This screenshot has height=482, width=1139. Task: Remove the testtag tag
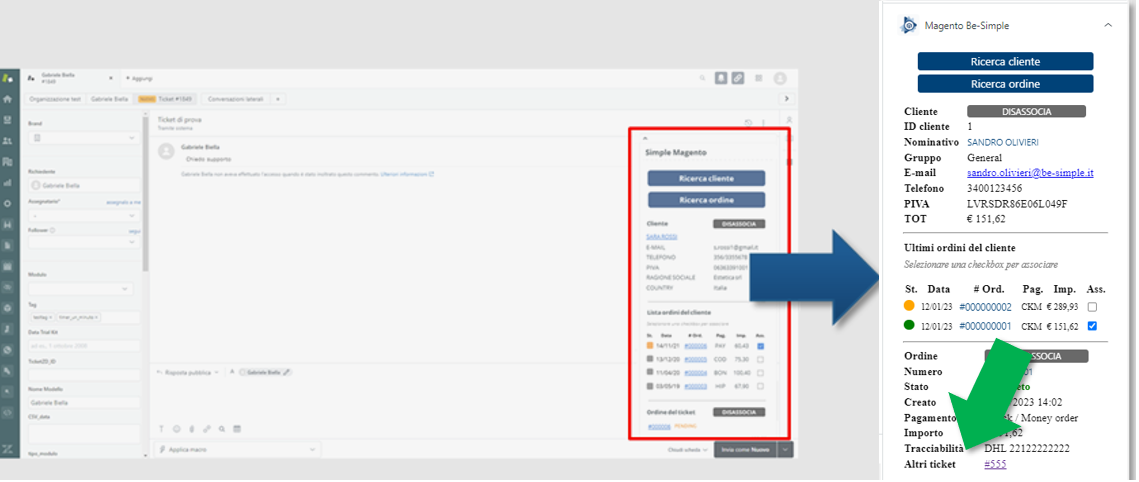[52, 317]
